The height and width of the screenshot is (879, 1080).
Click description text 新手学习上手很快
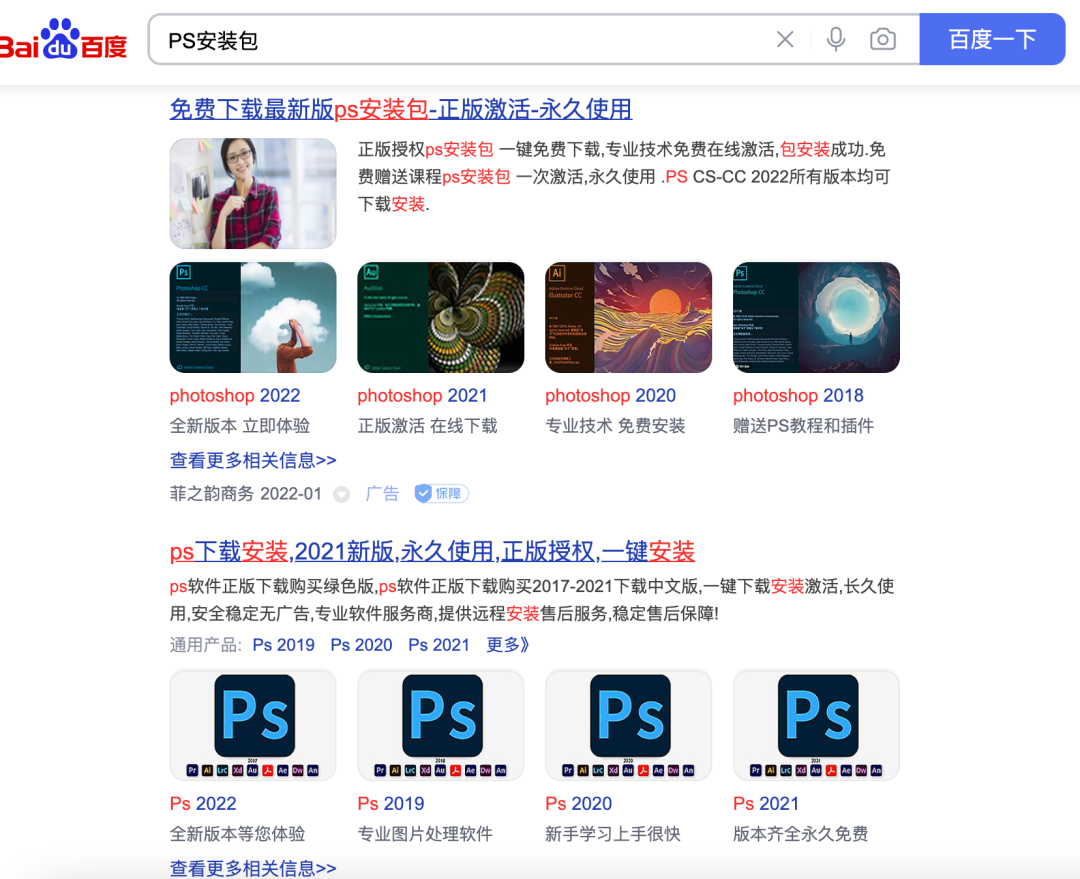612,834
